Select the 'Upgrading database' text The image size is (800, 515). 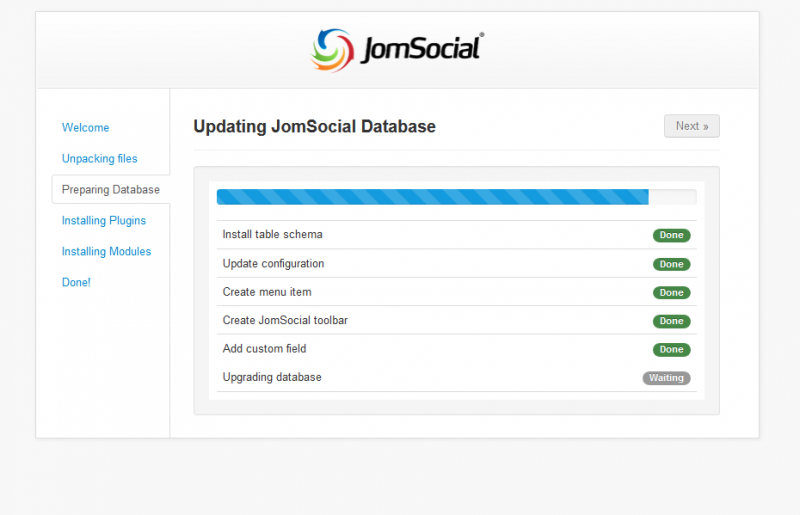click(272, 377)
